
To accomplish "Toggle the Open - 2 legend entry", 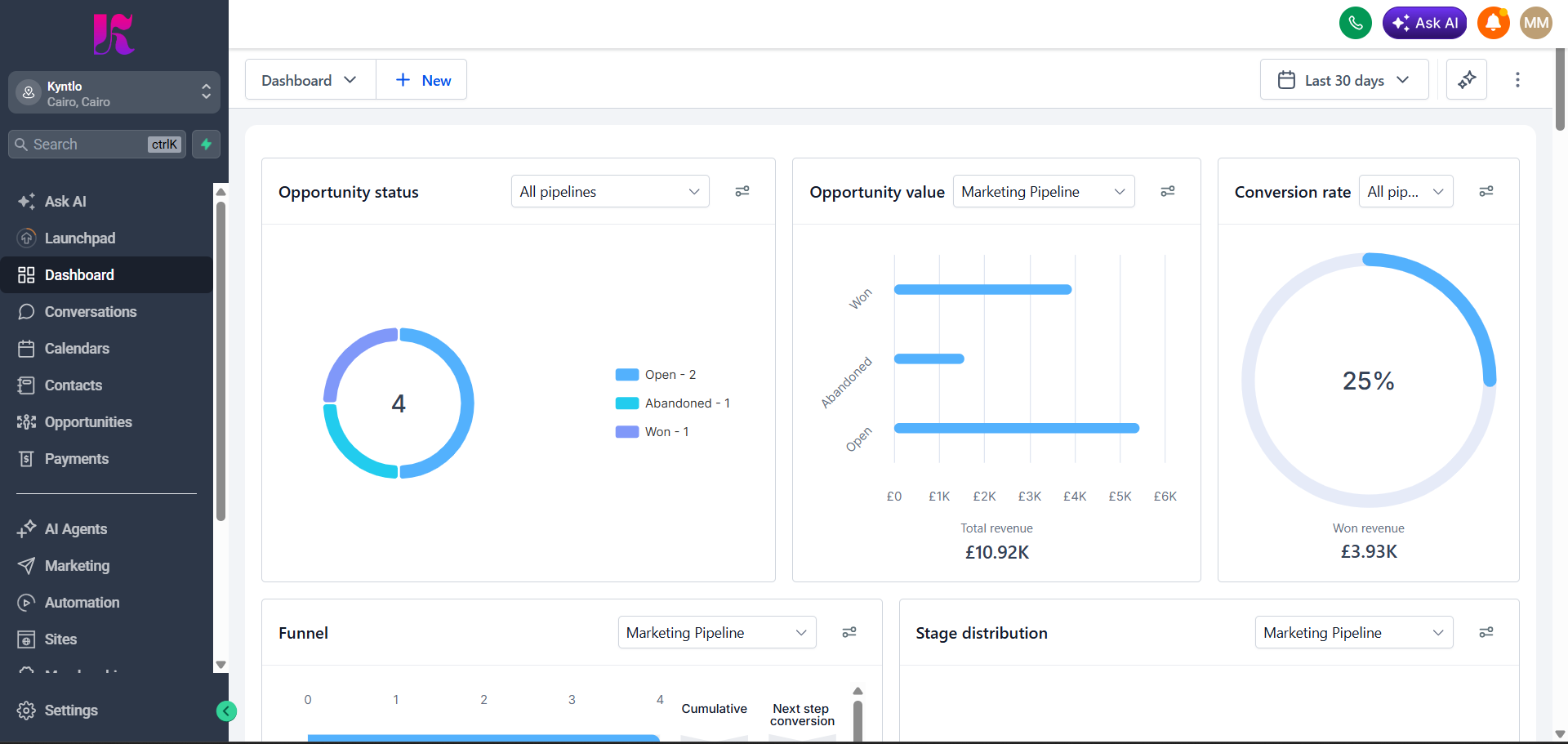I will point(656,374).
